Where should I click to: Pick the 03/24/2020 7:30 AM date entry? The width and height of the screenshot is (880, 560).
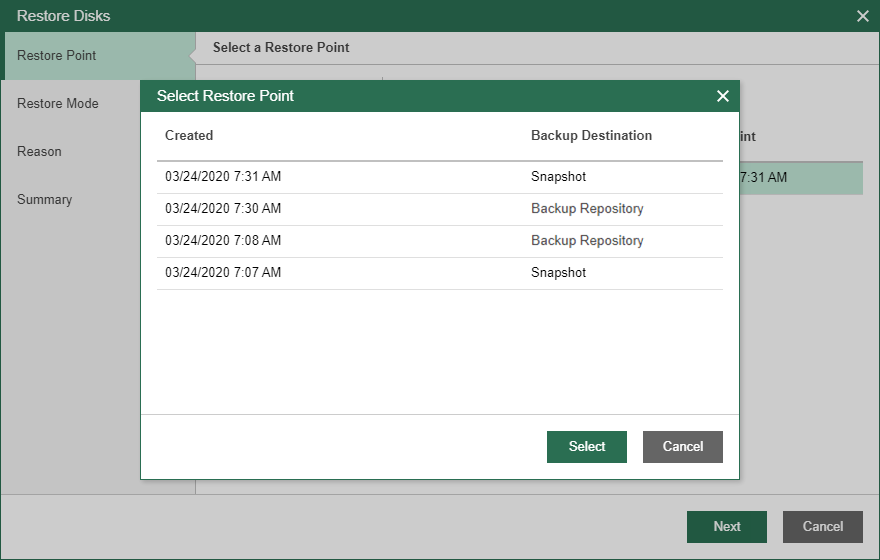223,209
